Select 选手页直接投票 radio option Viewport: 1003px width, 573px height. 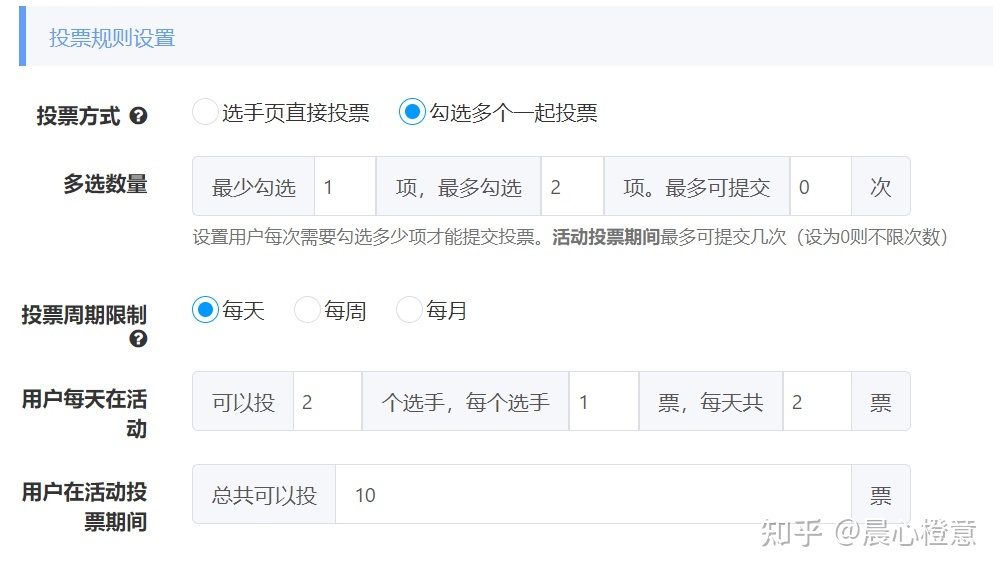pyautogui.click(x=205, y=112)
